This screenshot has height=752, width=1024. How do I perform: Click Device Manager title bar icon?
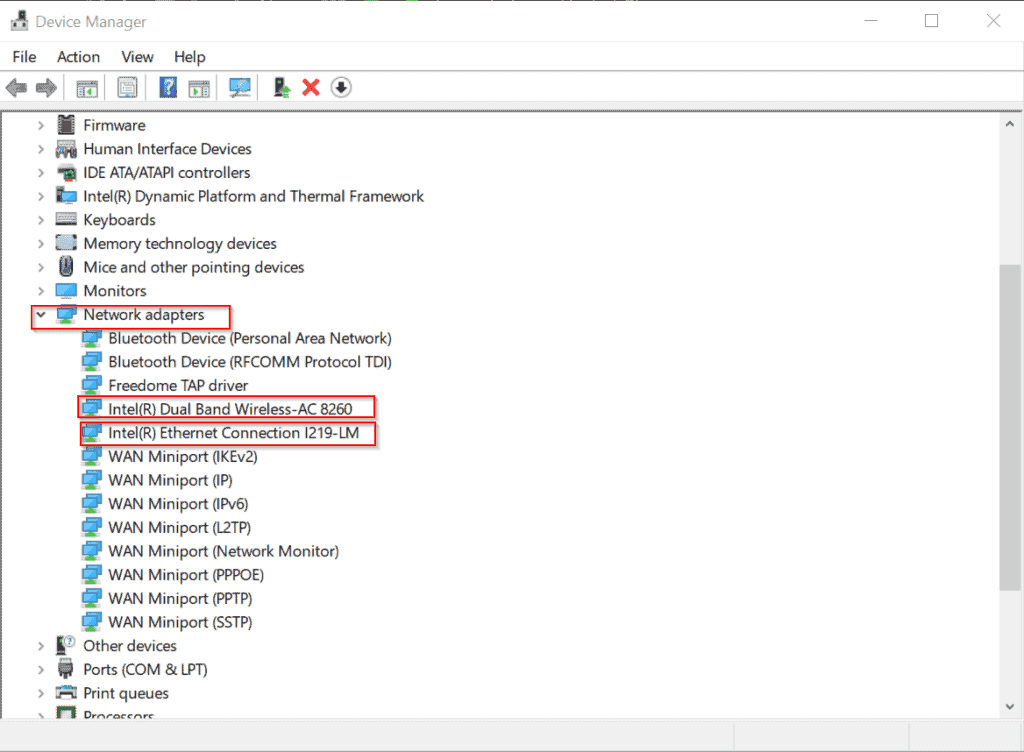20,21
